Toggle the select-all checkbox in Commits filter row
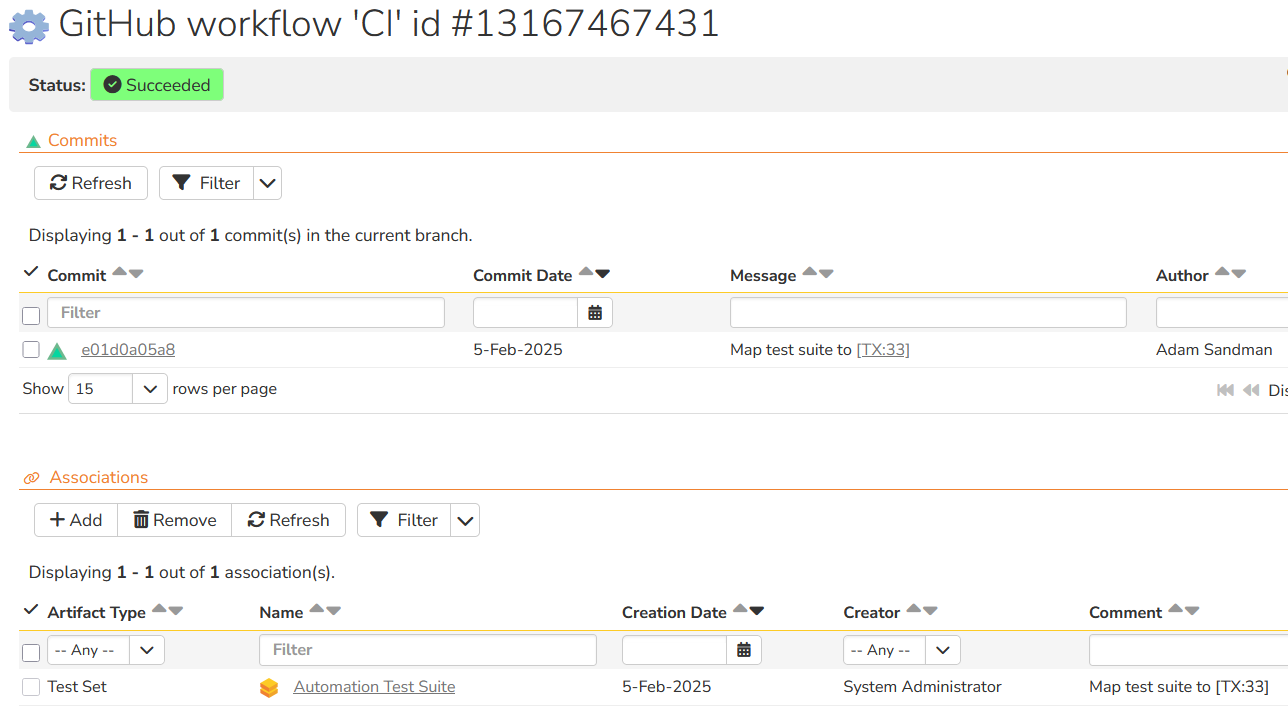The height and width of the screenshot is (707, 1288). click(x=31, y=316)
